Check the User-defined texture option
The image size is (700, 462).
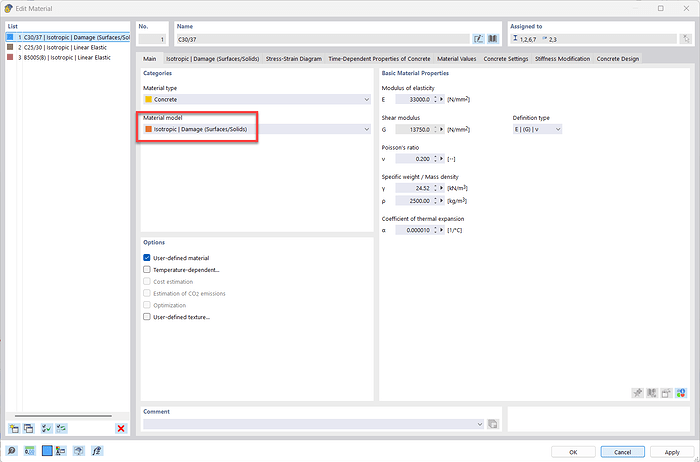(x=147, y=317)
